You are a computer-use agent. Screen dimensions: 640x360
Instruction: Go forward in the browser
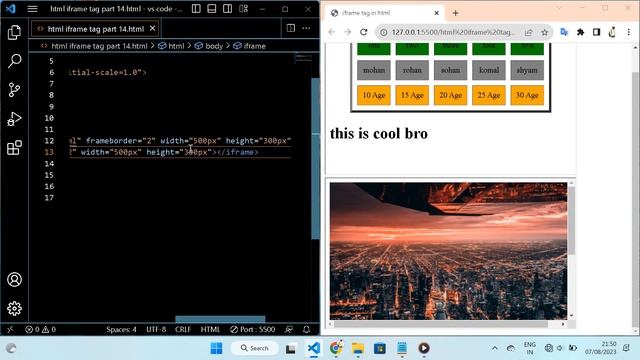pos(347,32)
